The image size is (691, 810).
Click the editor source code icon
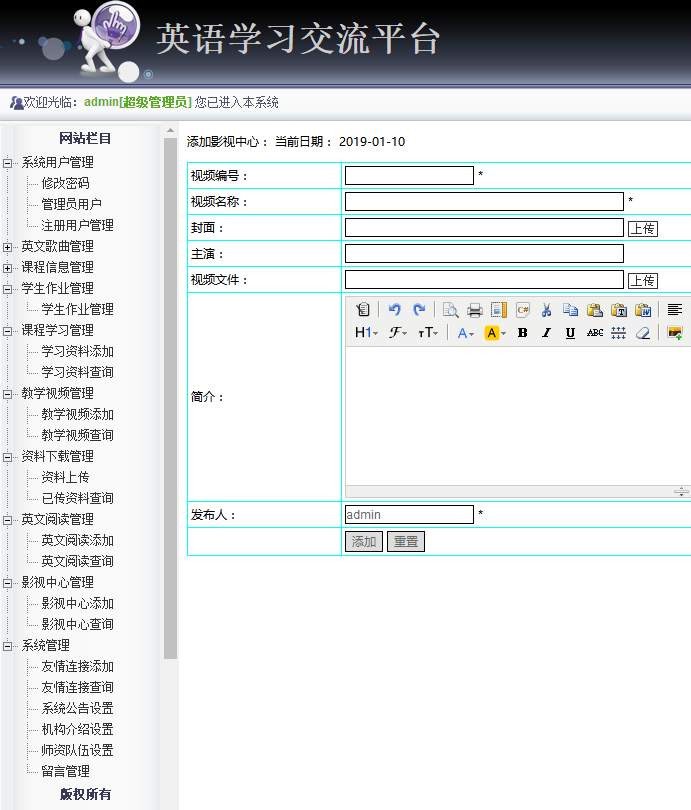[363, 309]
